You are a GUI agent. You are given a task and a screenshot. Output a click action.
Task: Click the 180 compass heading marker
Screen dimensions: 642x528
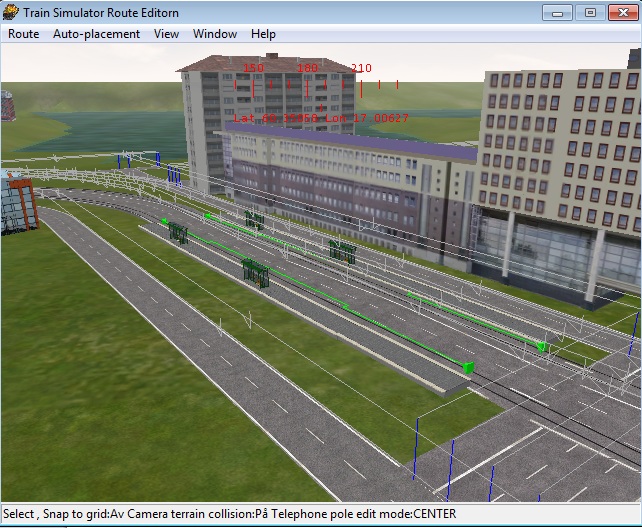click(x=307, y=68)
